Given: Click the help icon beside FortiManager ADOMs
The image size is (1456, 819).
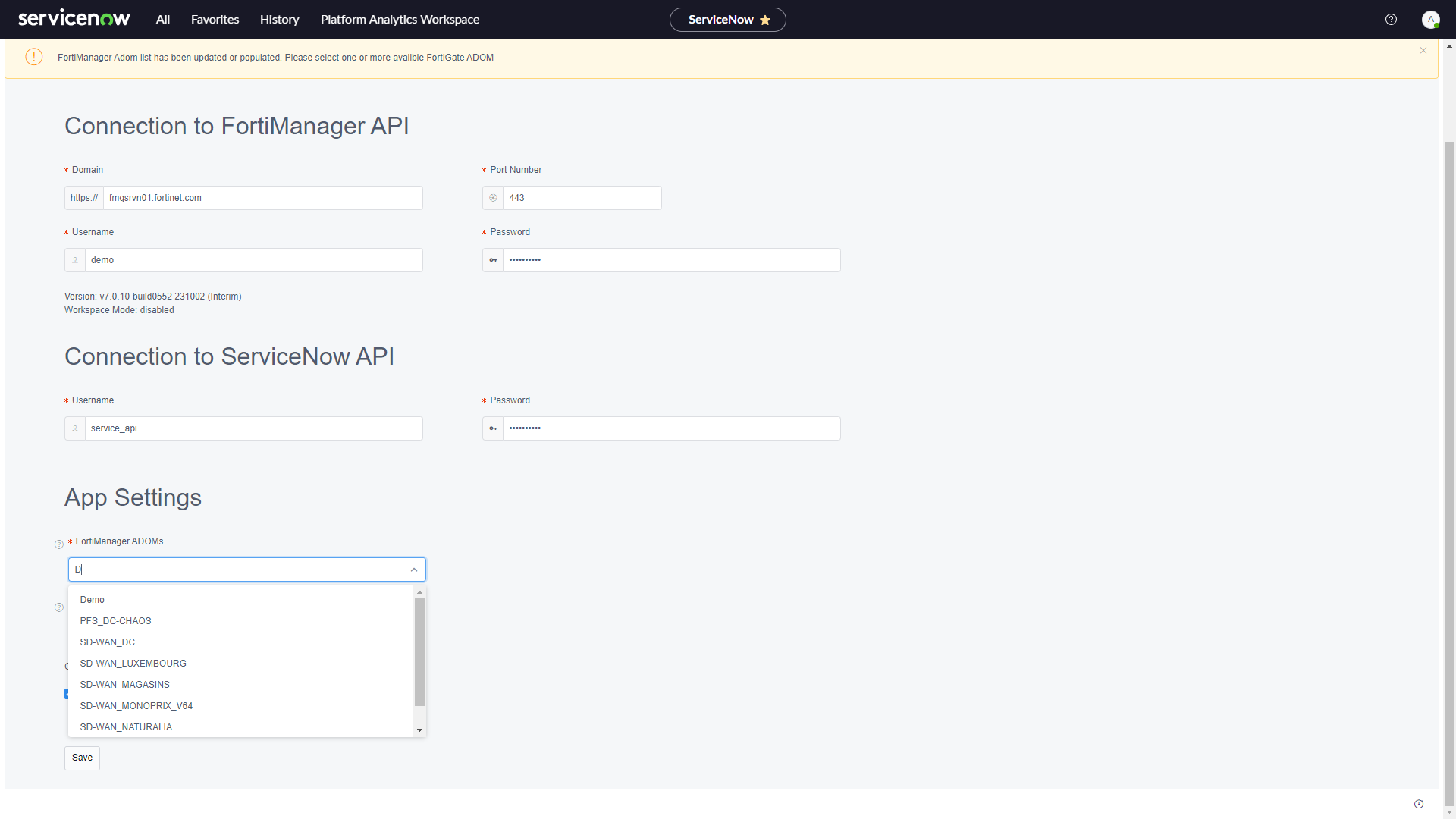Looking at the screenshot, I should 59,544.
